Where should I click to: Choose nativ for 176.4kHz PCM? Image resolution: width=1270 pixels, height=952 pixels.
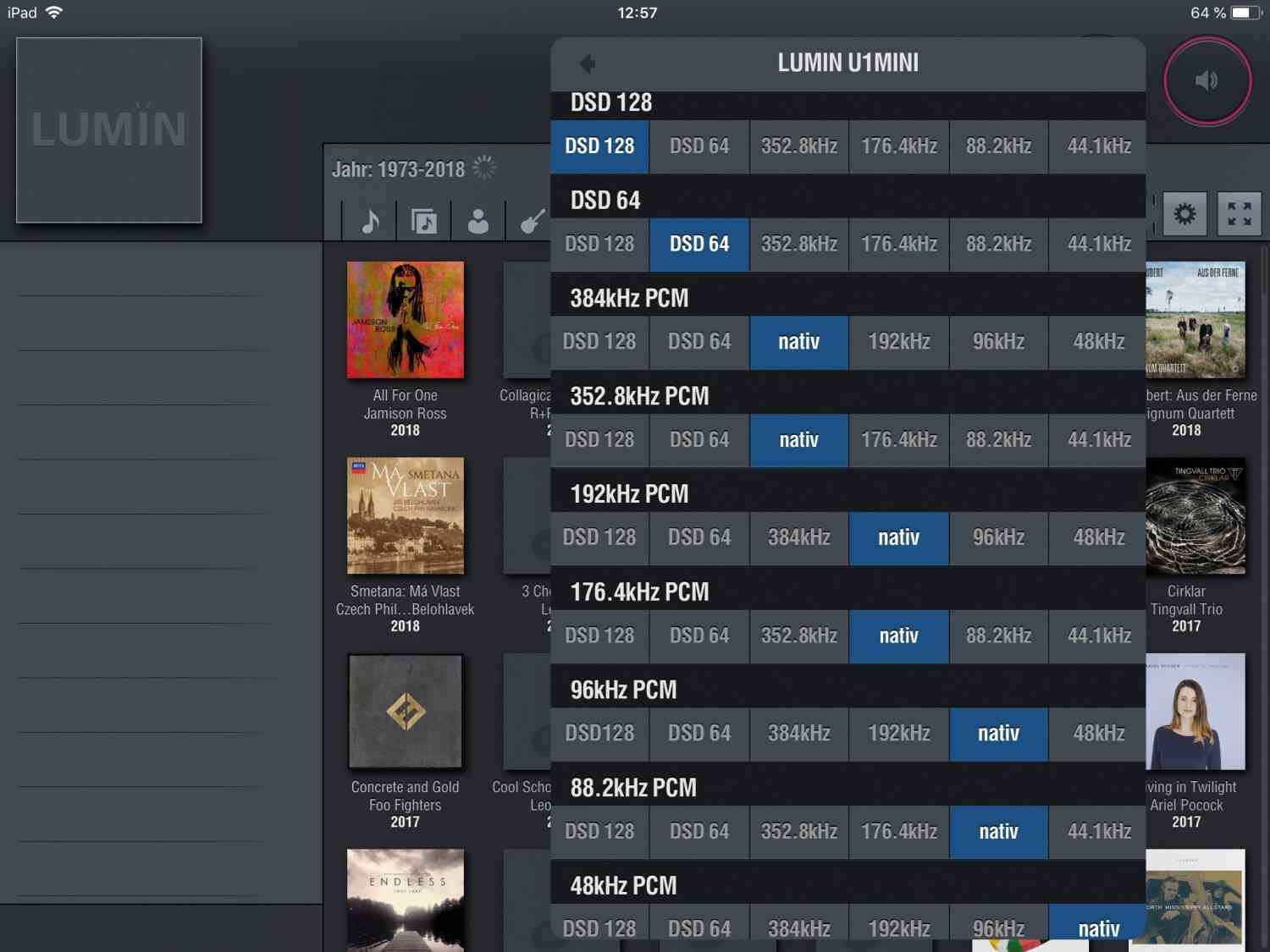(898, 636)
